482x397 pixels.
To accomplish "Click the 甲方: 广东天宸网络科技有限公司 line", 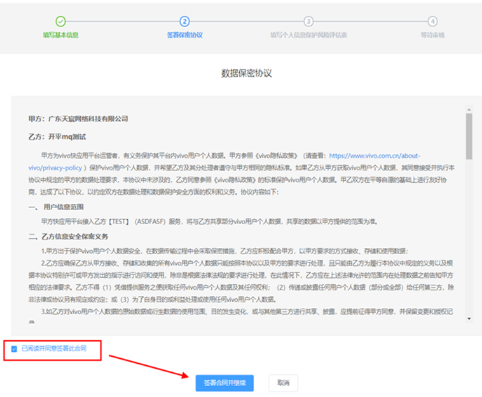I will pyautogui.click(x=78, y=119).
